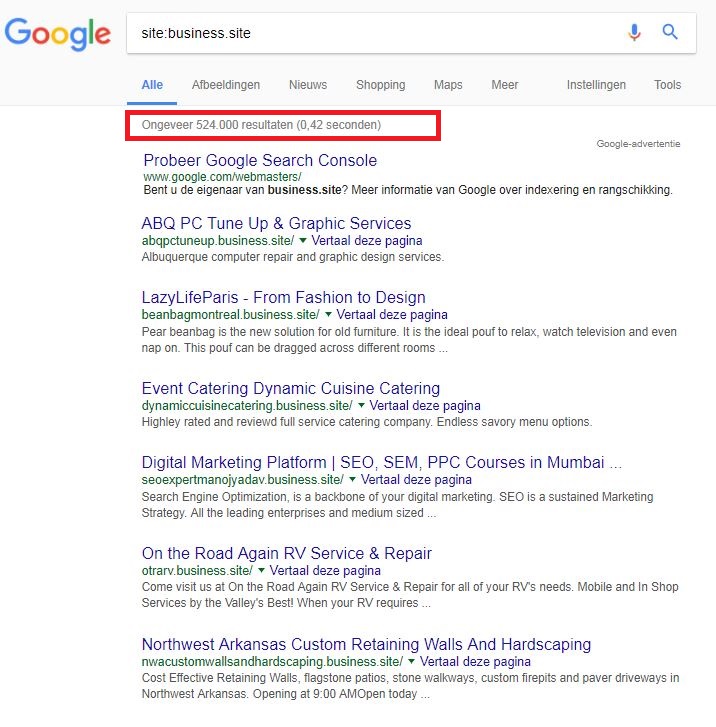Click snippet starting 'Cost Effective Retaining Walls'

[x=410, y=686]
